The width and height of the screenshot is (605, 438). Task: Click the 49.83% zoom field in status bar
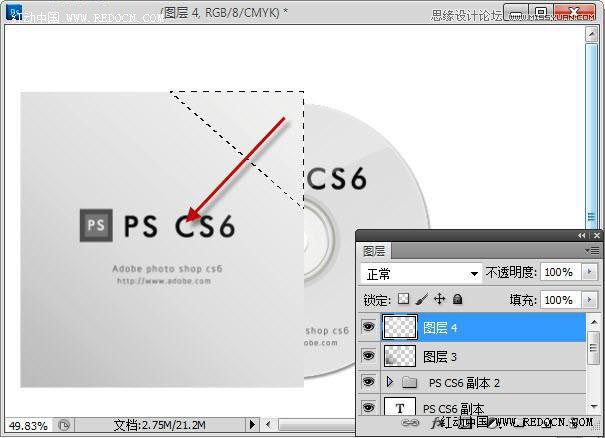28,426
